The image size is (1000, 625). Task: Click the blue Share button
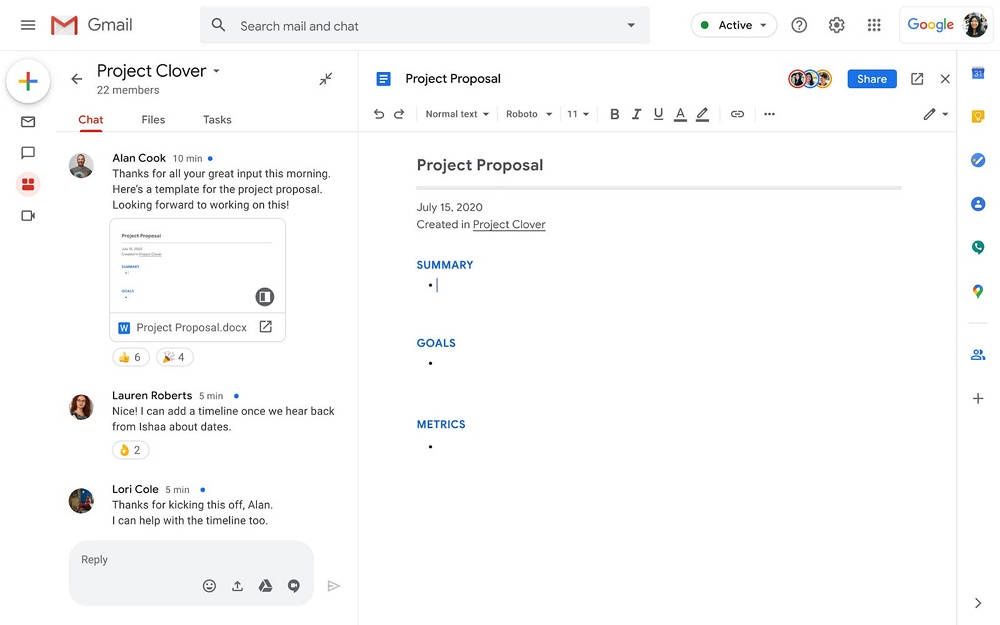871,79
